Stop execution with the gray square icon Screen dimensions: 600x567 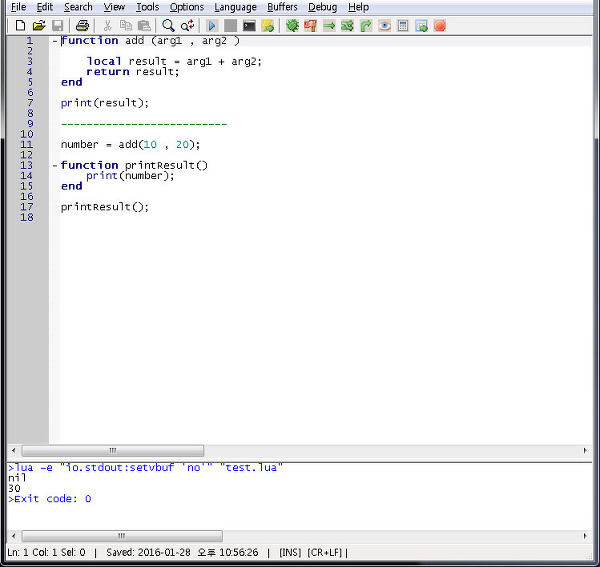[x=230, y=26]
